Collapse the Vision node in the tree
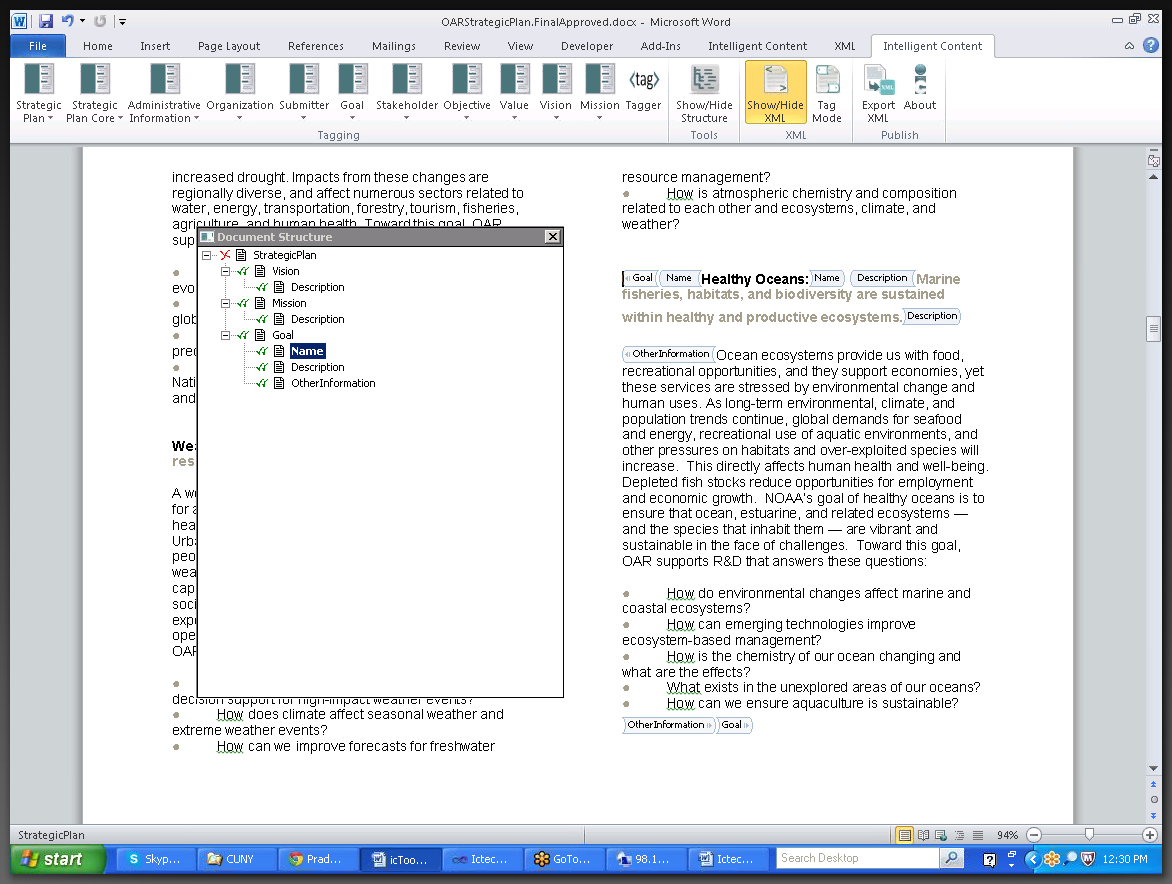1172x884 pixels. pos(226,271)
